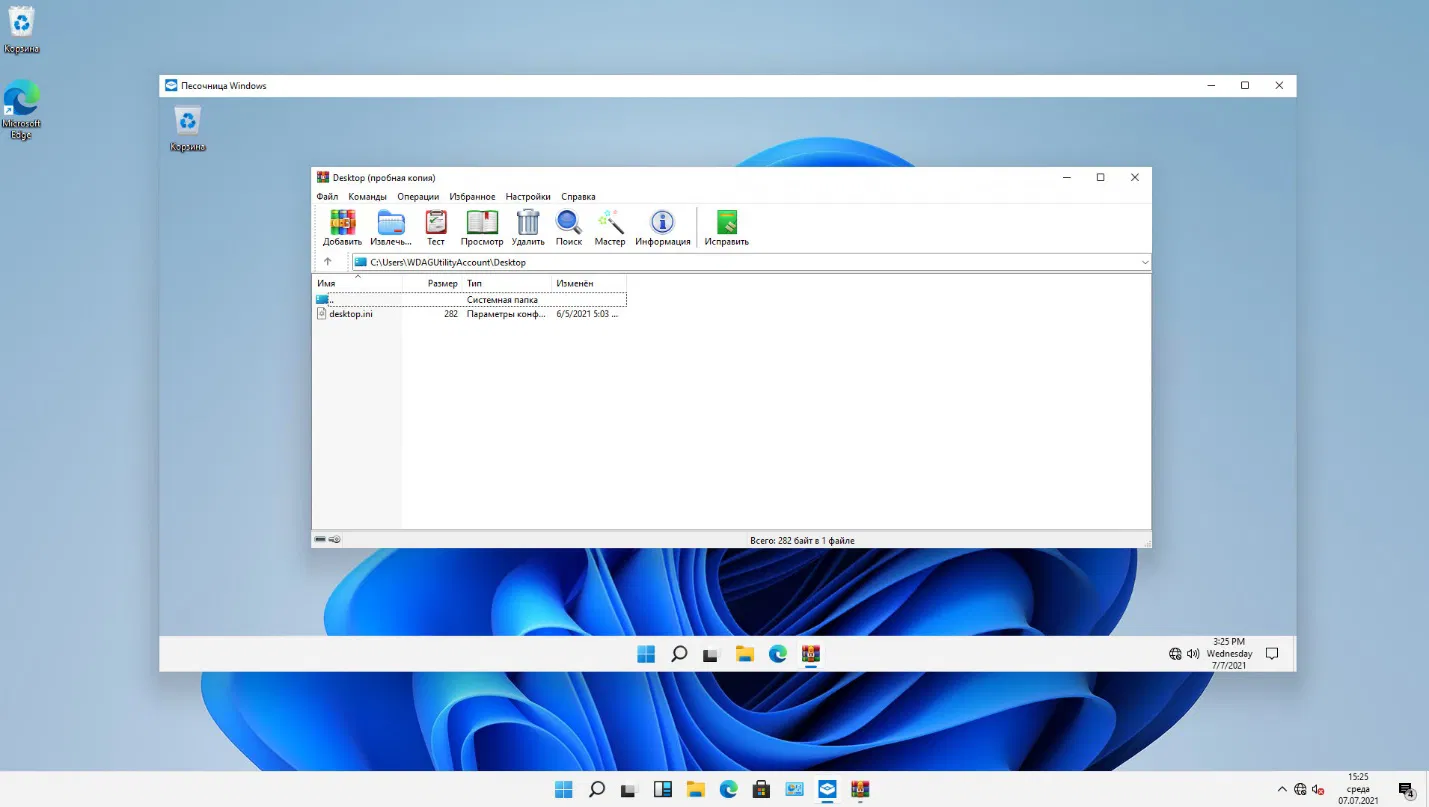Show the Информация (Info) panel
The height and width of the screenshot is (807, 1429).
[662, 227]
